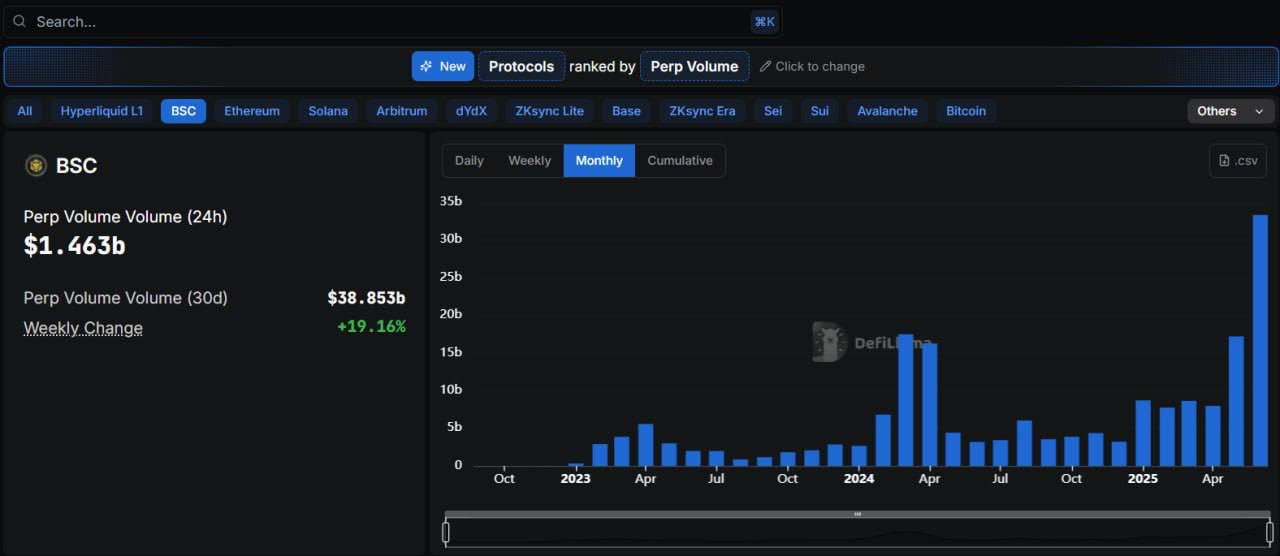Viewport: 1280px width, 556px height.
Task: Click the right handle of the range slider
Action: point(1270,533)
